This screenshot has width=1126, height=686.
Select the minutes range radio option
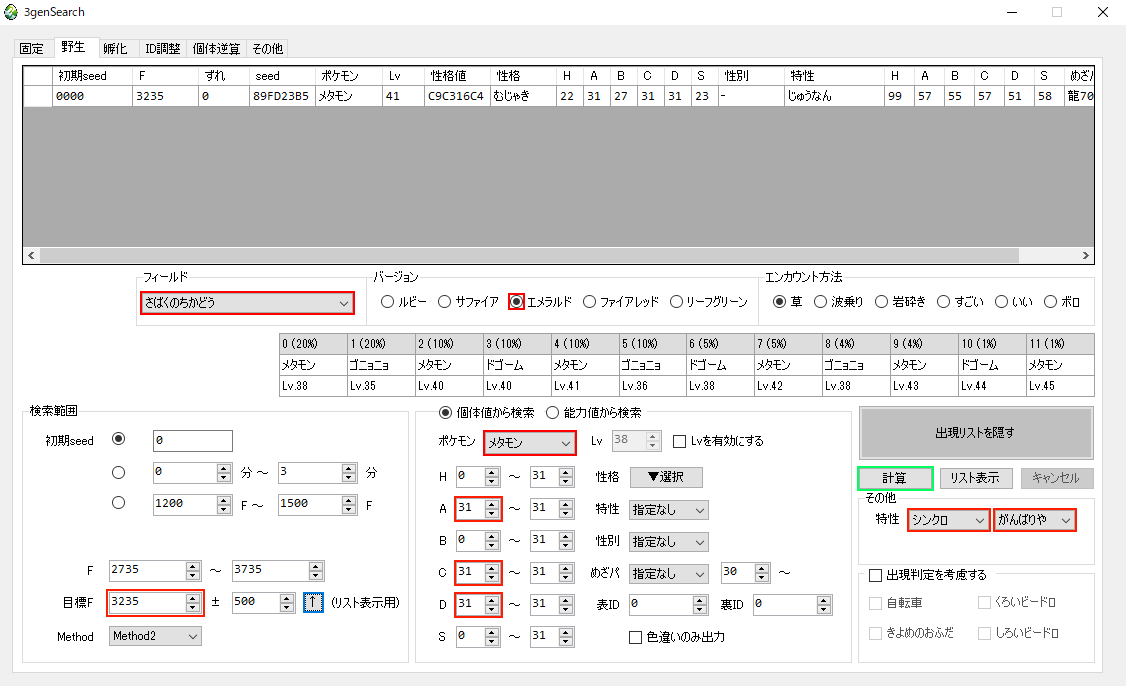(x=118, y=472)
